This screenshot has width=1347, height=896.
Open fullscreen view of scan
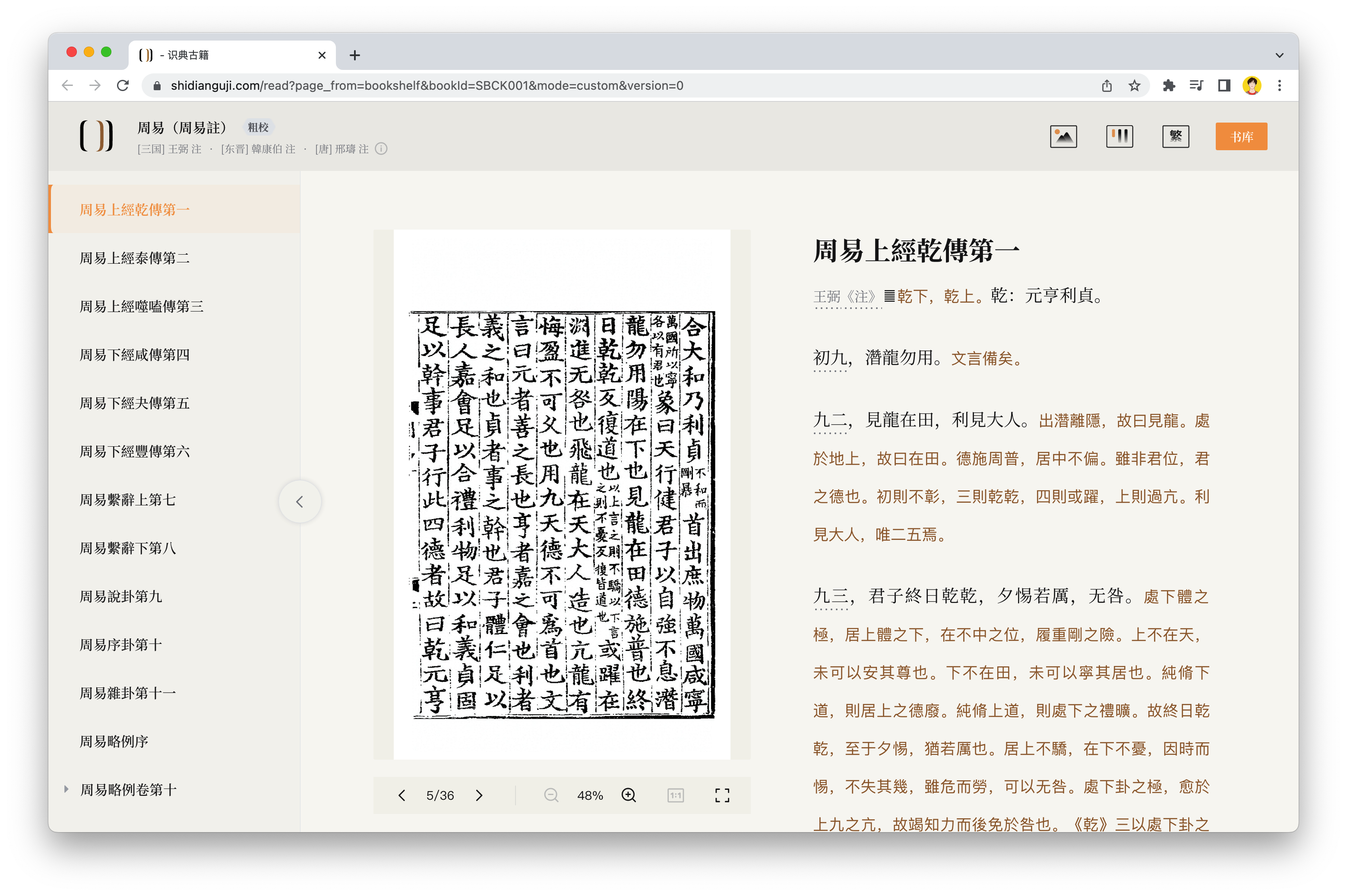point(722,795)
